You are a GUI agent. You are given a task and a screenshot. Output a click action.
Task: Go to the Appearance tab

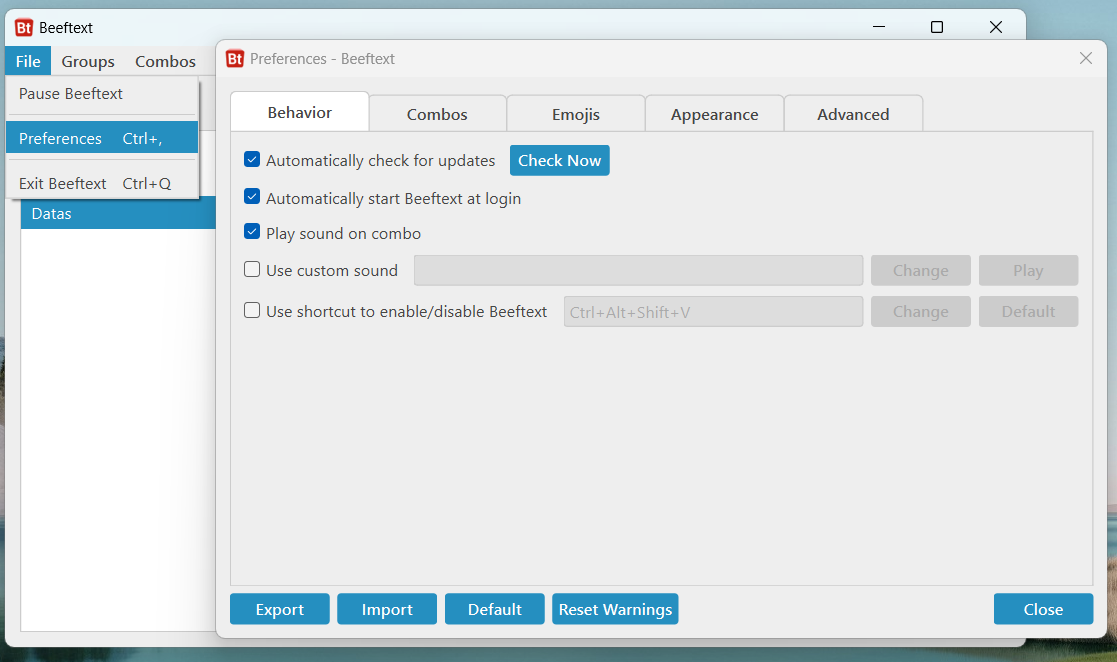714,114
